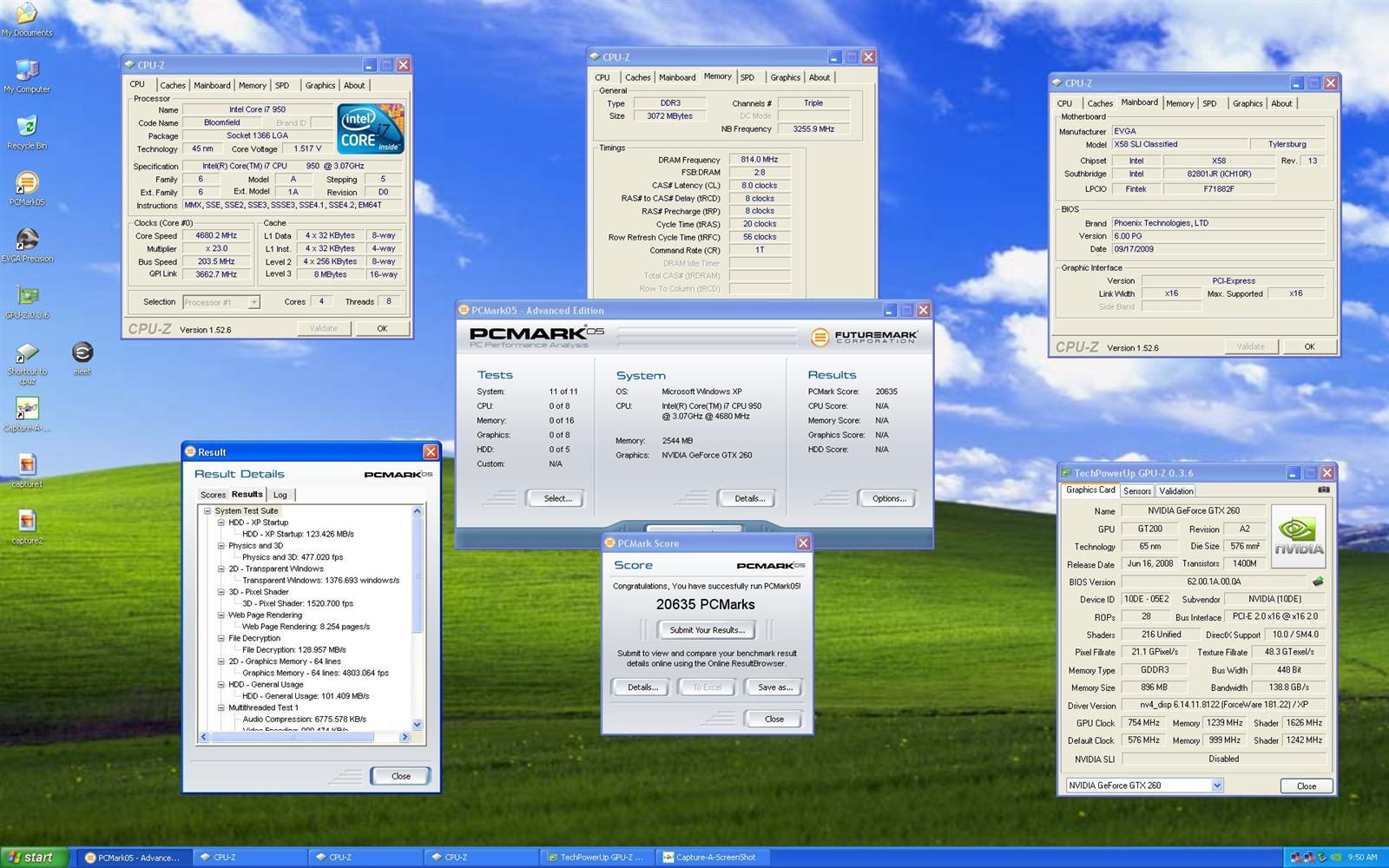Click the results list horizontal scroll right arrow
This screenshot has height=868, width=1389.
[405, 737]
